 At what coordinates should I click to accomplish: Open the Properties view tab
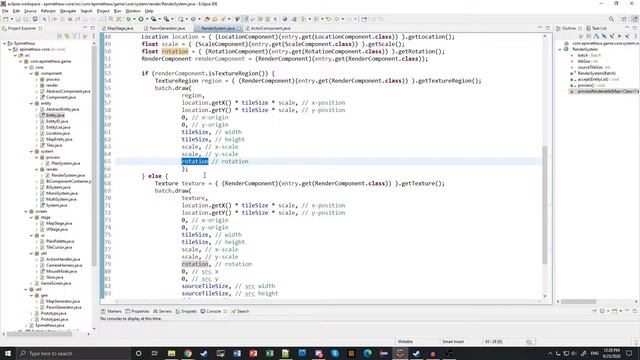[137, 311]
